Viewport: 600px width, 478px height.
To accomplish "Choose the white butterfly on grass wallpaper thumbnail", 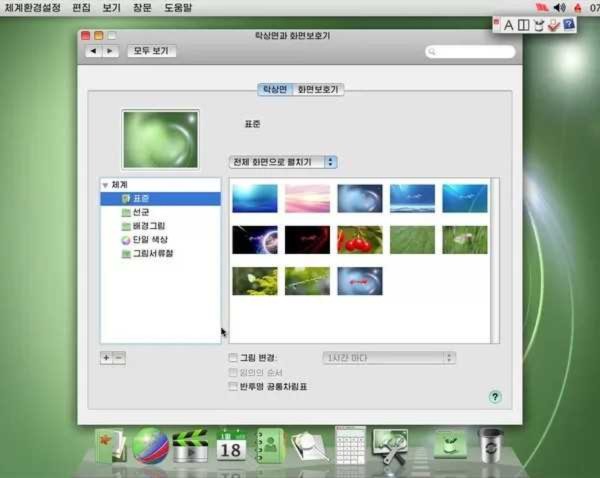I will [x=465, y=240].
